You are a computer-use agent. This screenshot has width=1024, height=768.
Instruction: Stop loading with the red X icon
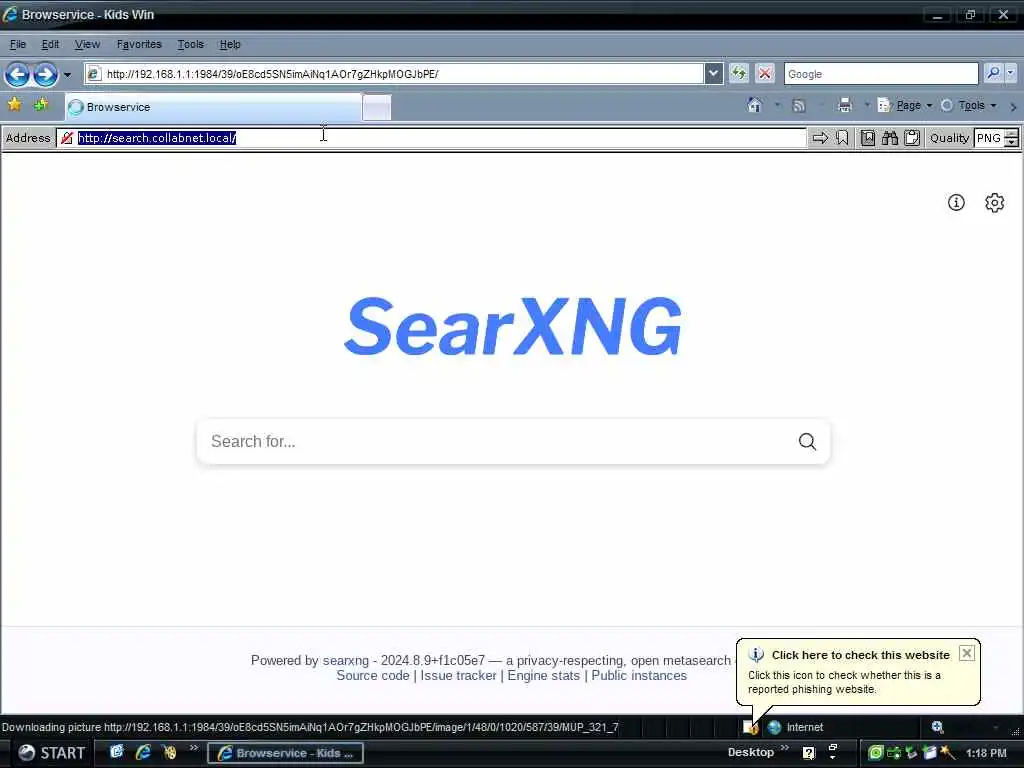(765, 73)
